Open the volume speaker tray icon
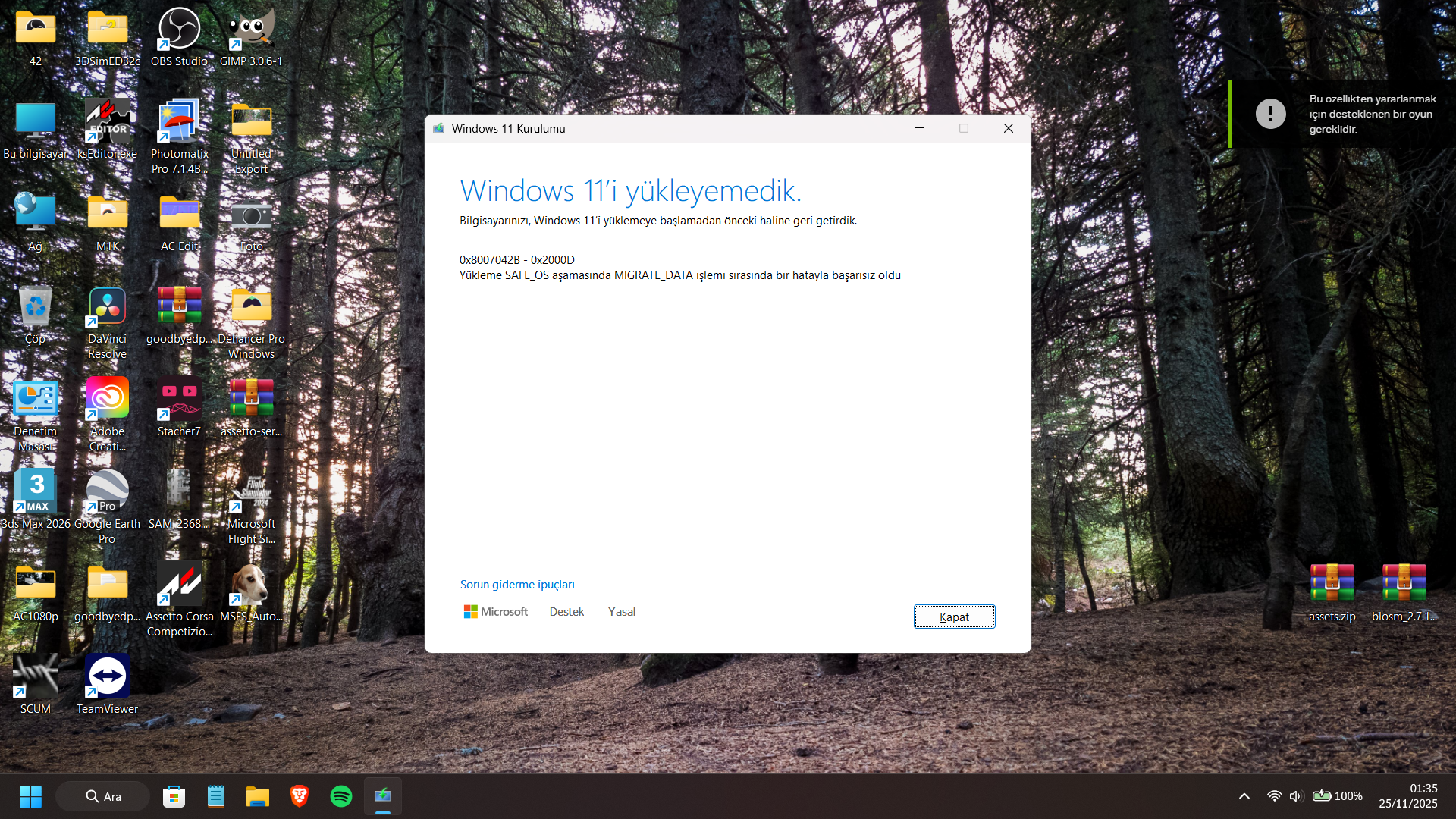The height and width of the screenshot is (819, 1456). [1296, 796]
